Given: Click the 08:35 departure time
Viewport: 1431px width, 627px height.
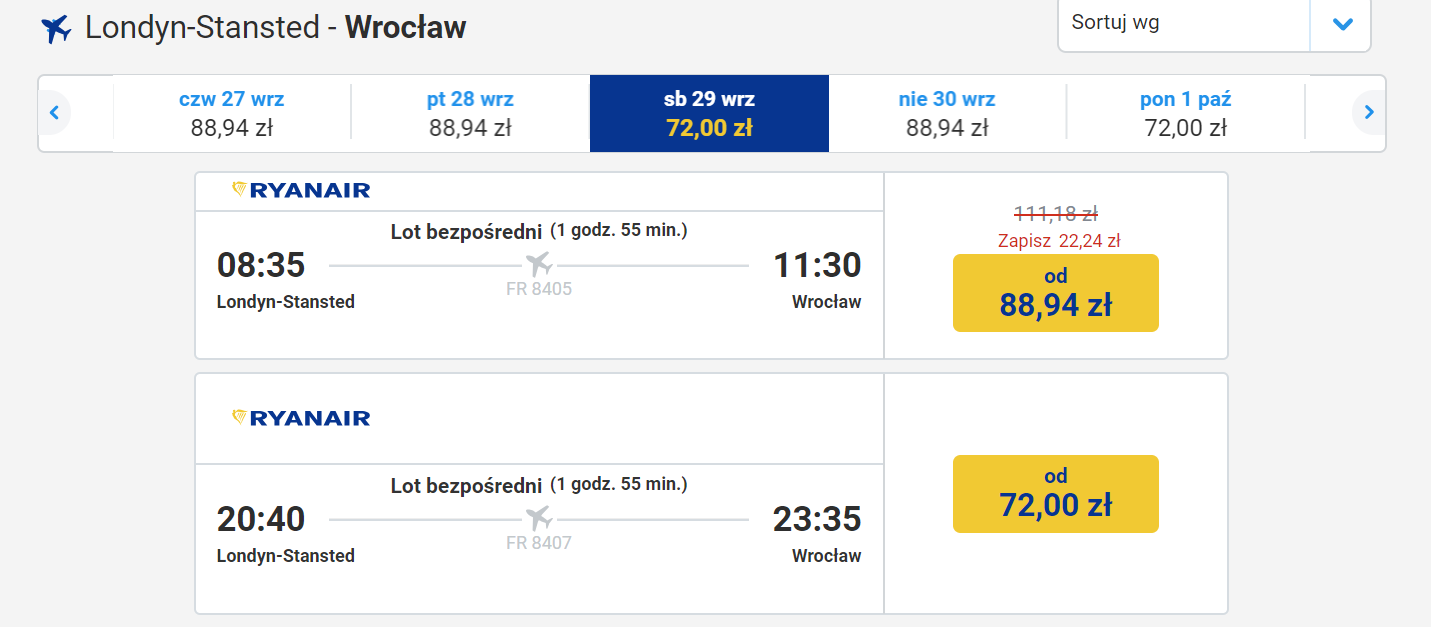Looking at the screenshot, I should (261, 265).
